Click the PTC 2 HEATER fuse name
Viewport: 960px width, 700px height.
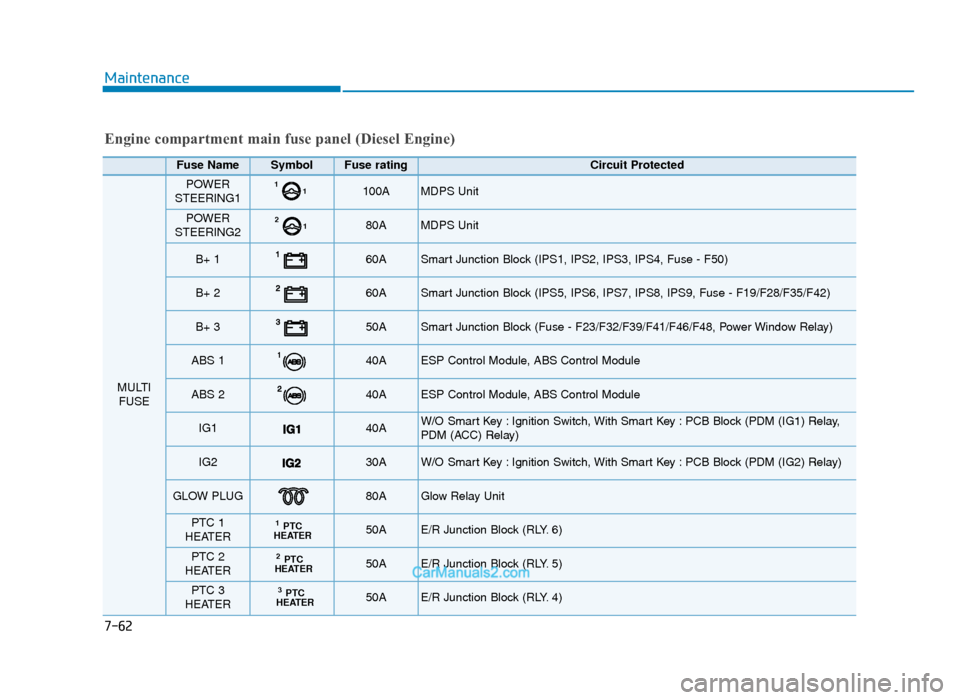point(208,563)
